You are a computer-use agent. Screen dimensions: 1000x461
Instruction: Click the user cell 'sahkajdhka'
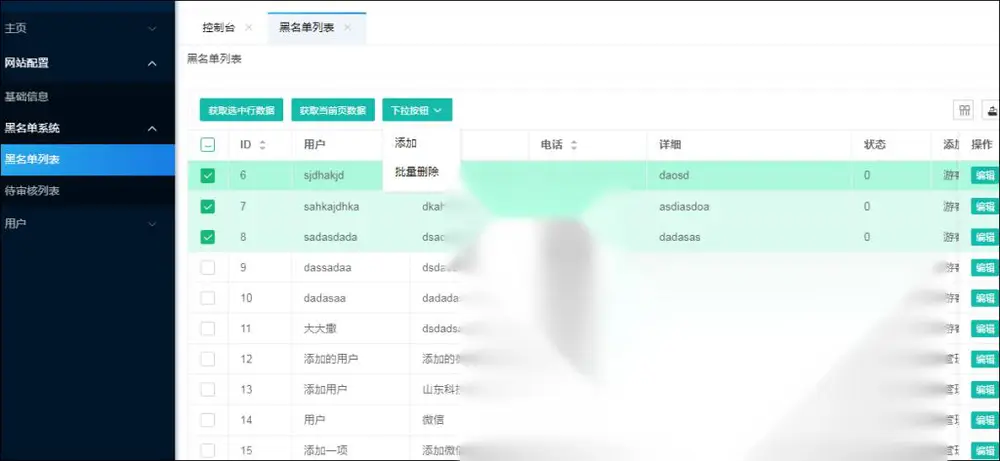332,206
